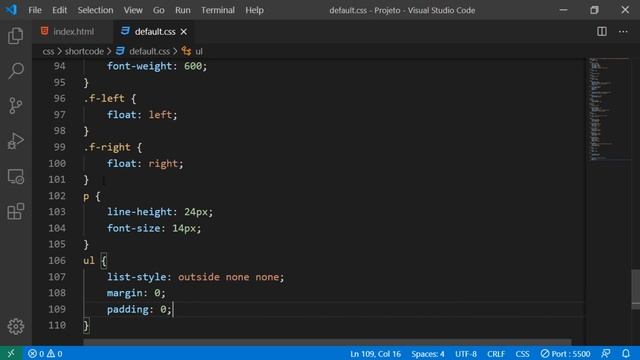Open notifications bell
Image resolution: width=640 pixels, height=360 pixels.
coord(626,353)
